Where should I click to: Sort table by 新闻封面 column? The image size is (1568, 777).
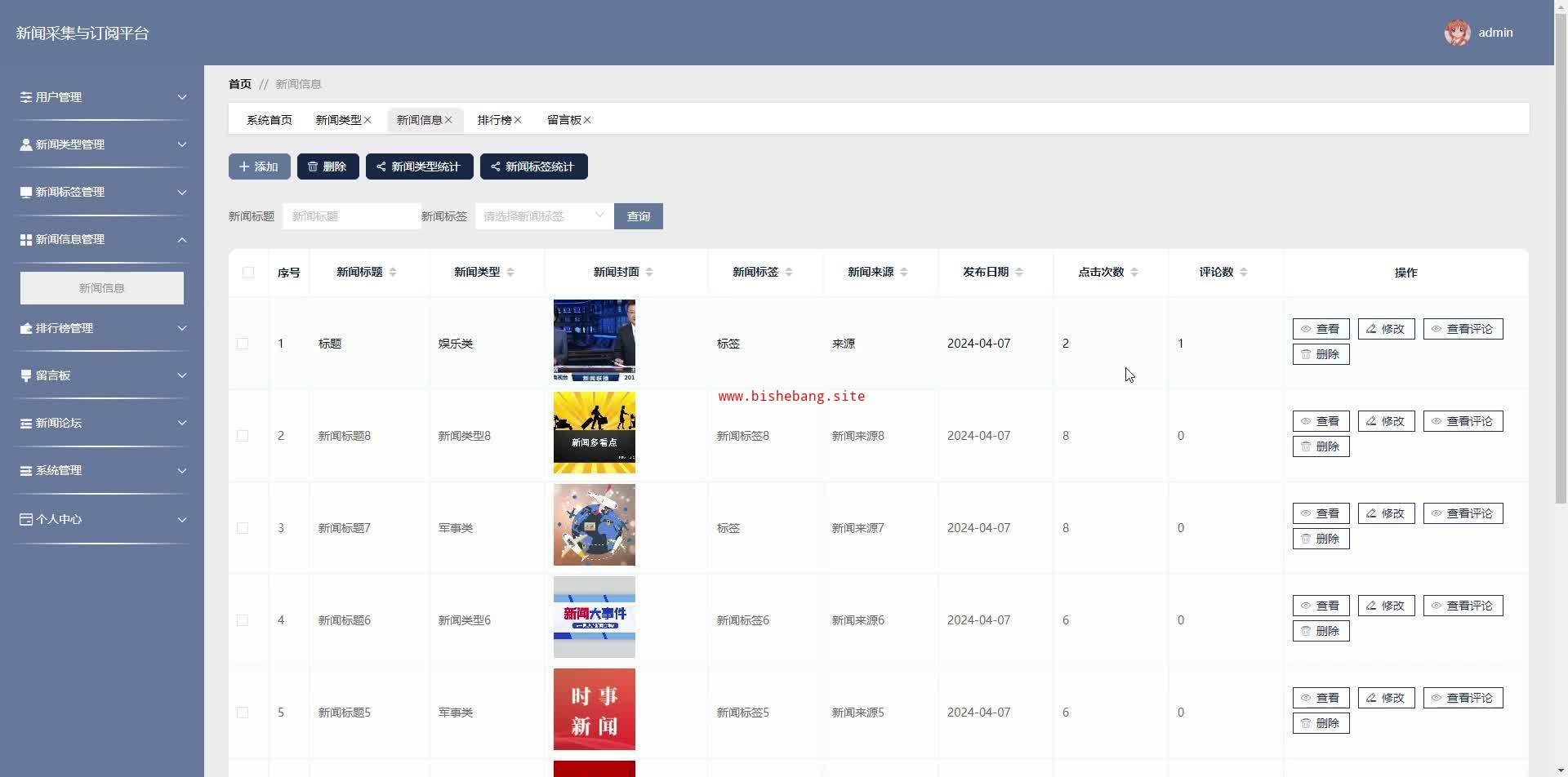pyautogui.click(x=649, y=272)
